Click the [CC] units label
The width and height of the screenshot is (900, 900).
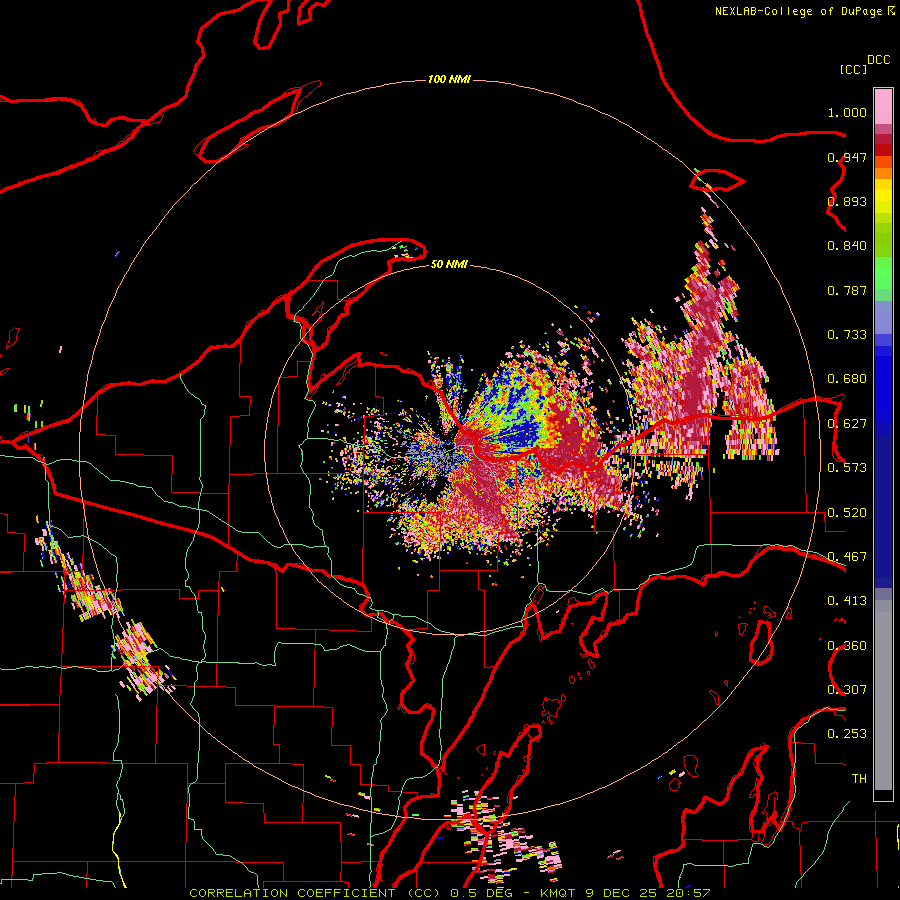click(853, 69)
